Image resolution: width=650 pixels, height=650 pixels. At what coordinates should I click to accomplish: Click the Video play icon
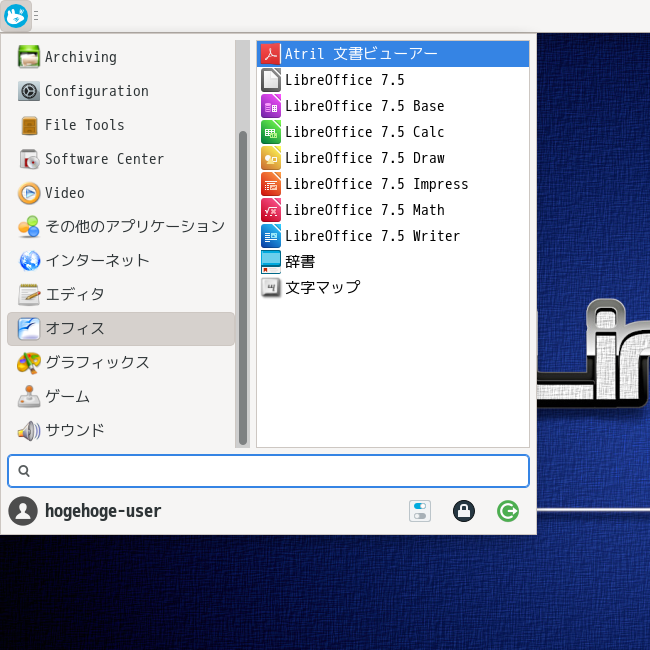point(29,193)
